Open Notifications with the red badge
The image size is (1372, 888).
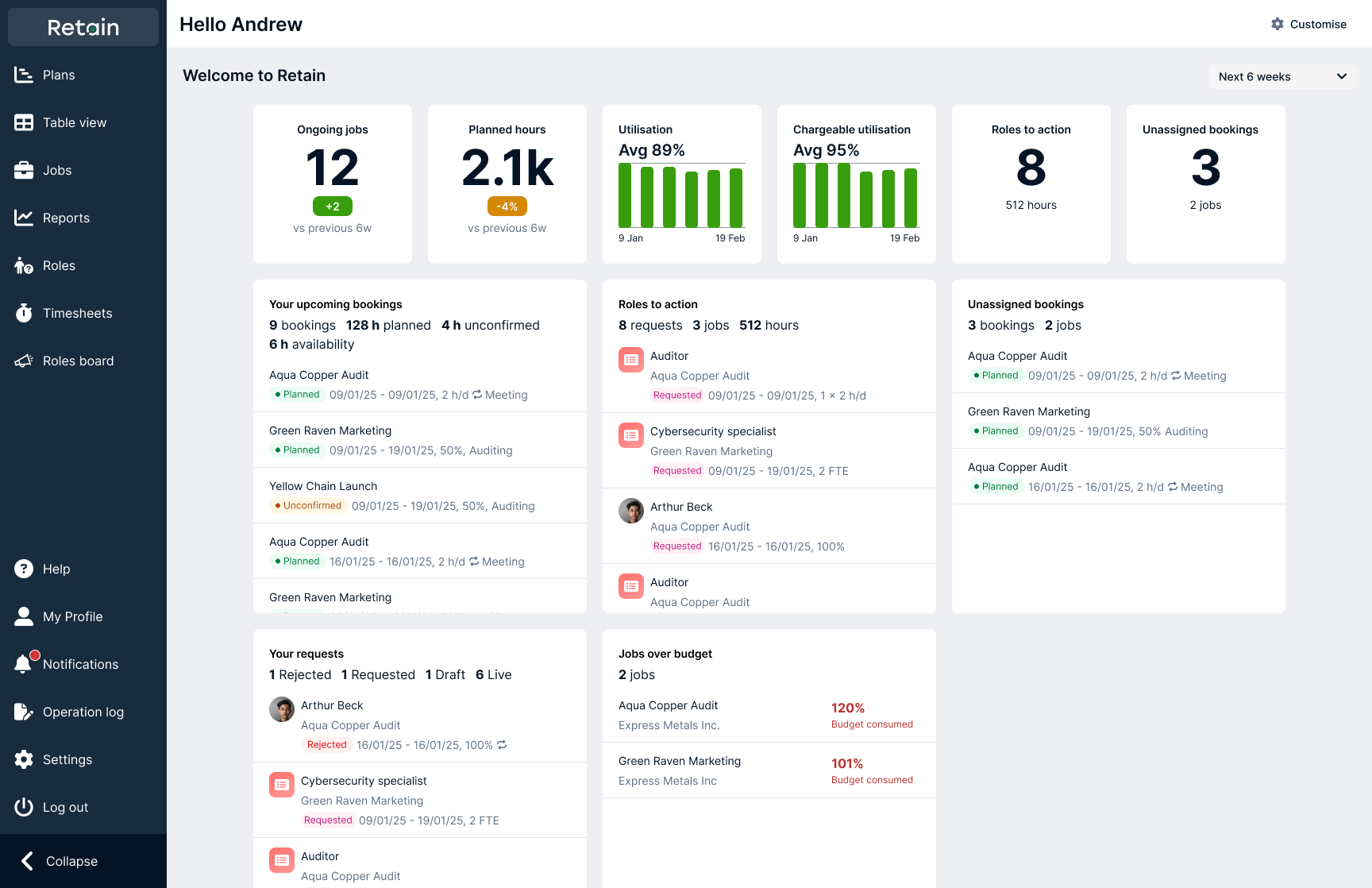25,664
